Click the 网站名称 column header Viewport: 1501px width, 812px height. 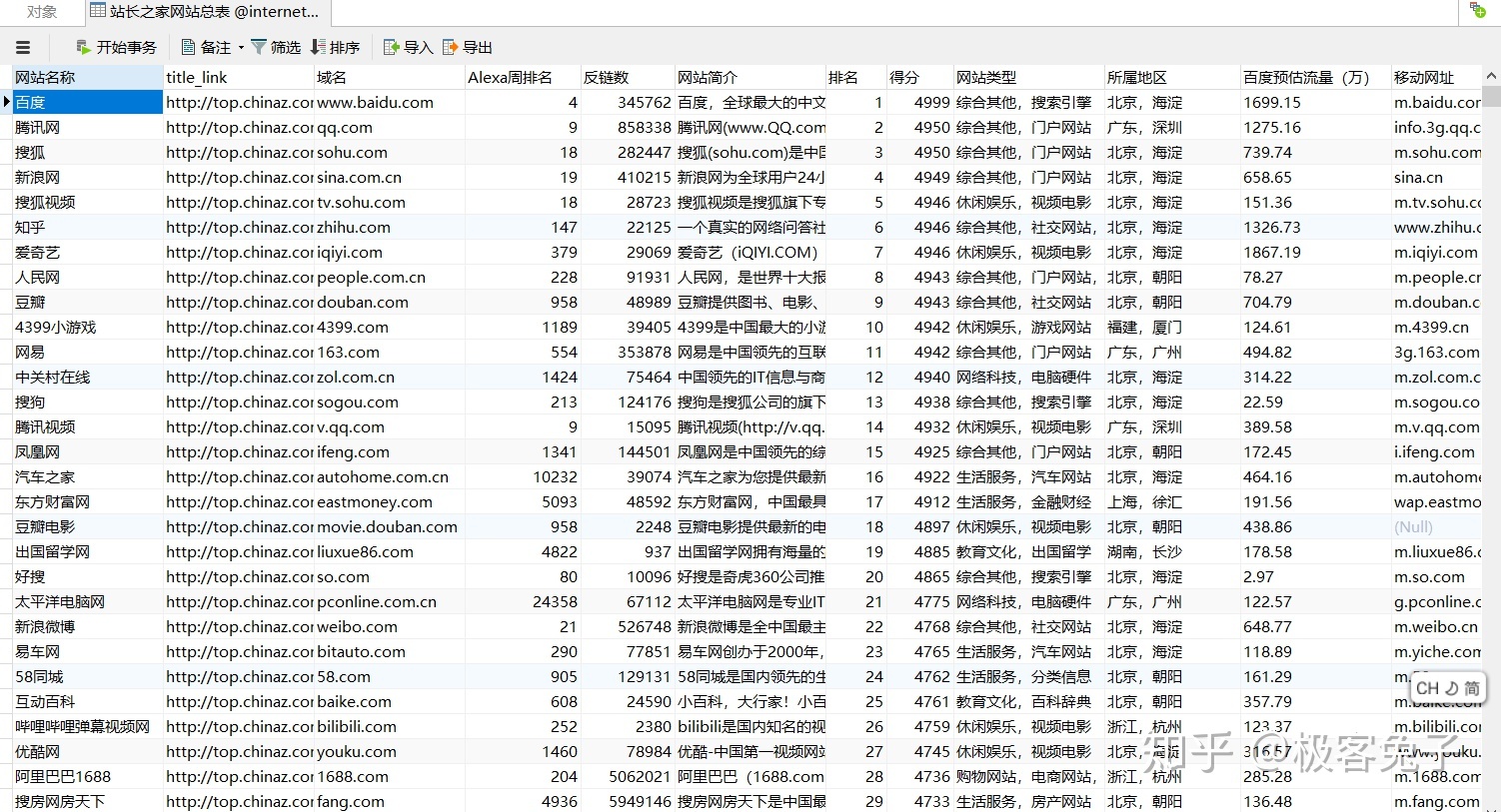pos(87,77)
